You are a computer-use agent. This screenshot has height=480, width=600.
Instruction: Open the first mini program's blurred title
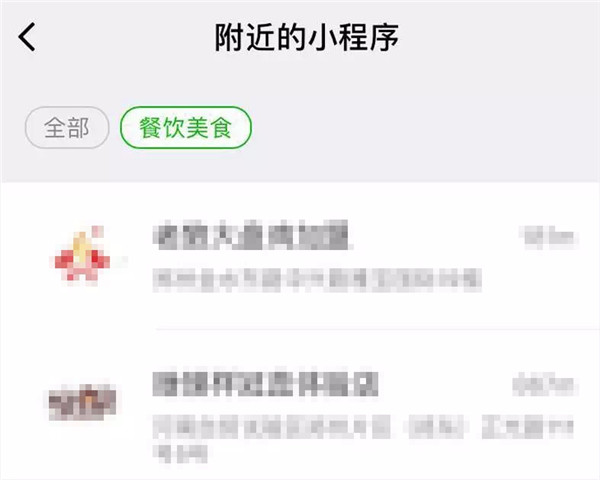(252, 235)
